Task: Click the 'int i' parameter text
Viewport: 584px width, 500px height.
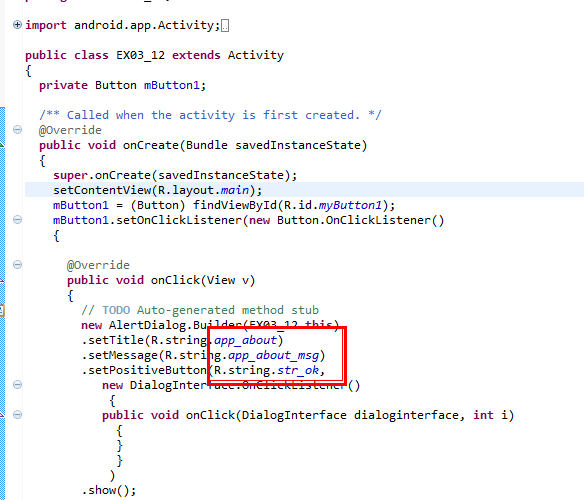Action: pos(490,415)
